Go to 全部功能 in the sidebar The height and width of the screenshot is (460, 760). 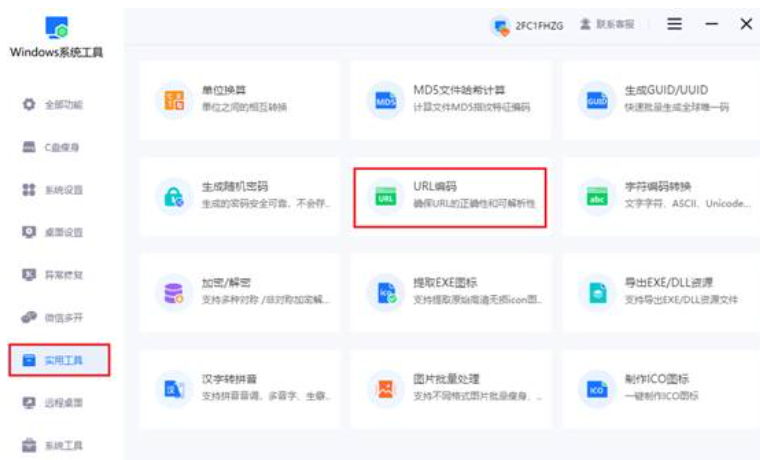(x=54, y=105)
